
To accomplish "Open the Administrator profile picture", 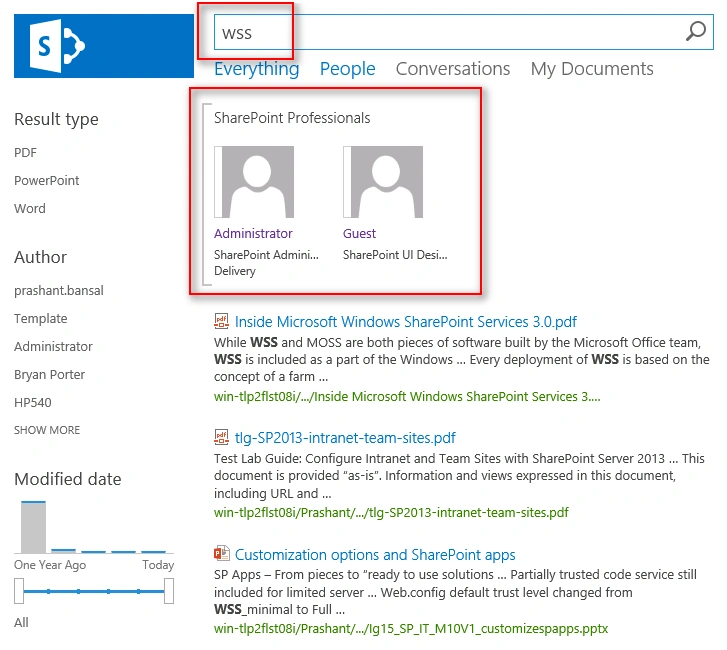I will [x=254, y=182].
